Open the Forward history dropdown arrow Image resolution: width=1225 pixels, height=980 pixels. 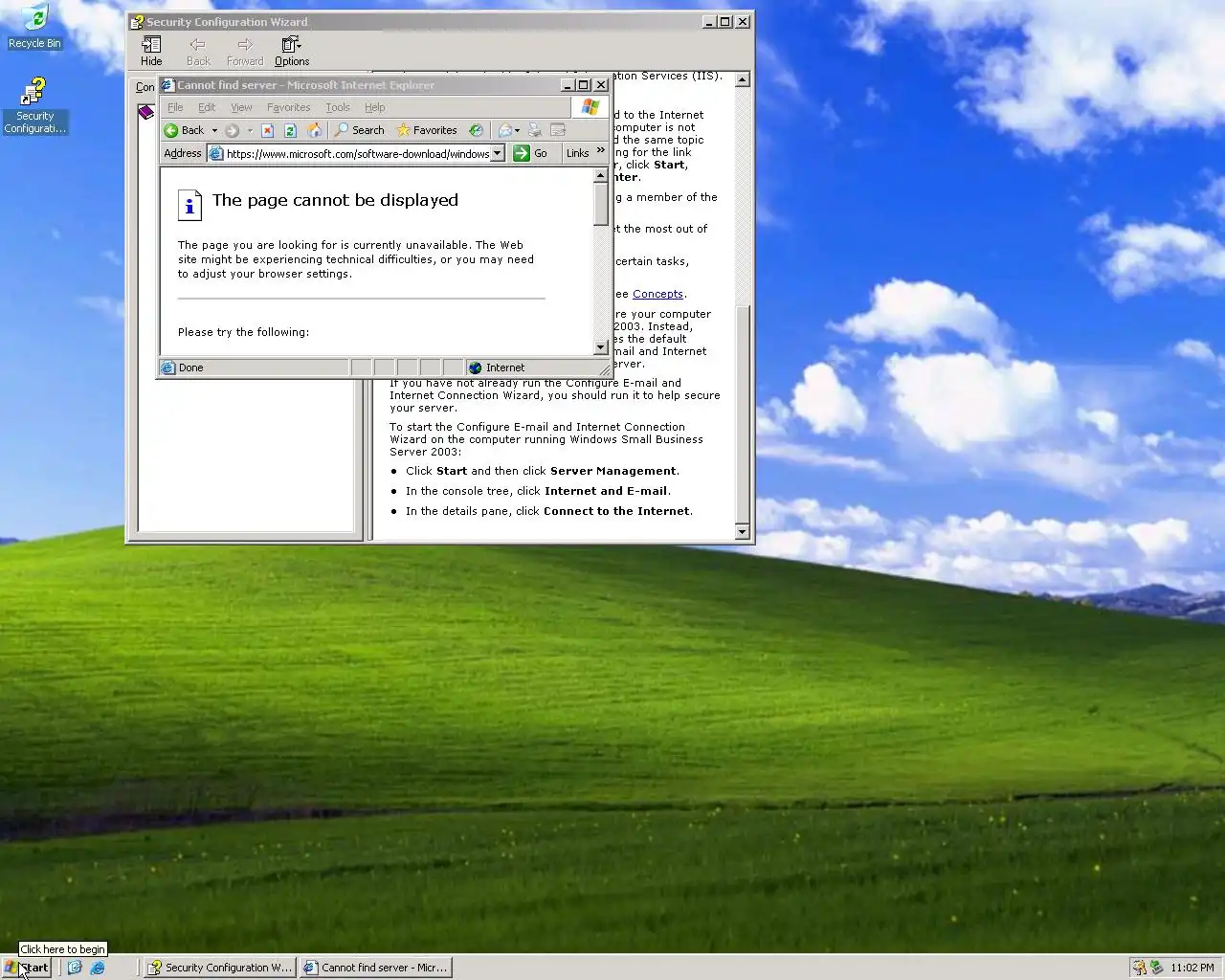(x=250, y=130)
